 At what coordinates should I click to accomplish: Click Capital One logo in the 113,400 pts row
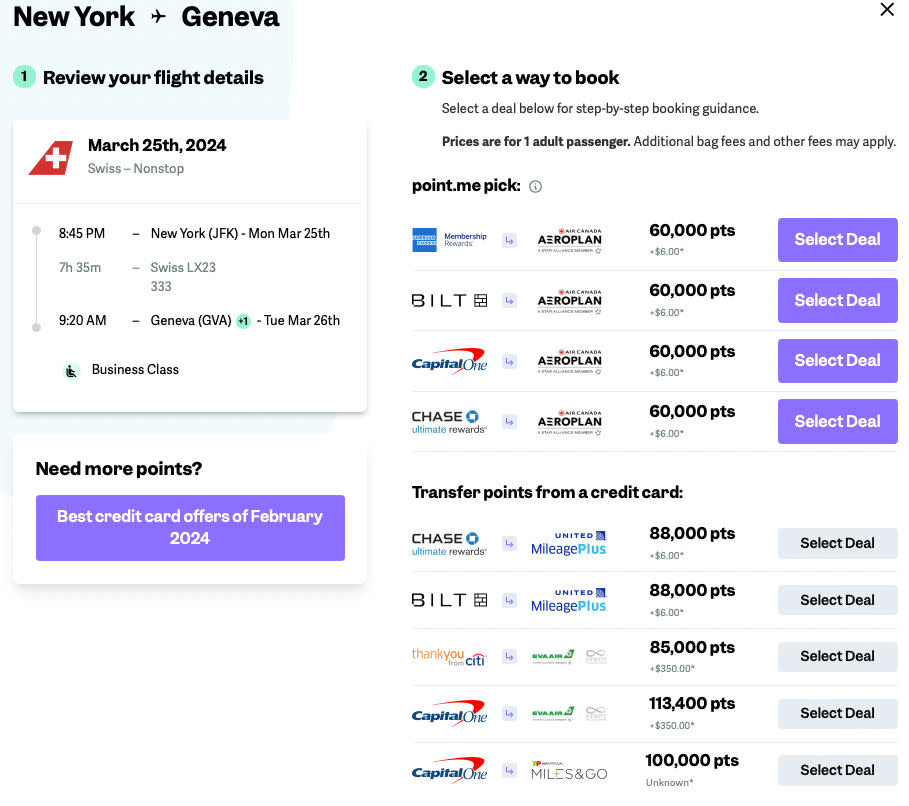[449, 713]
